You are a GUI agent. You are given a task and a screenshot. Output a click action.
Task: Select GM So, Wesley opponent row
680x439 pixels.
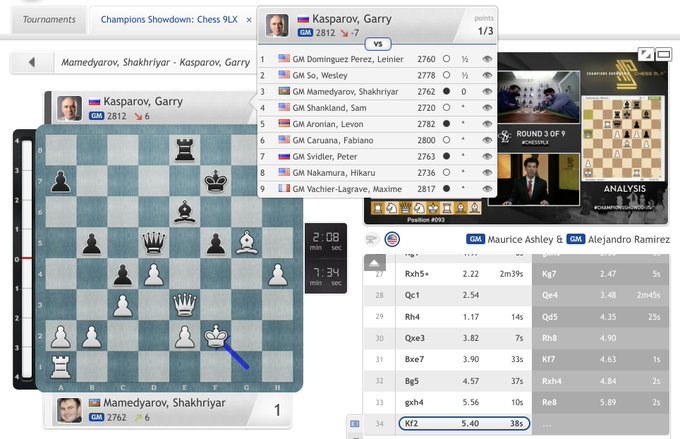pos(377,75)
